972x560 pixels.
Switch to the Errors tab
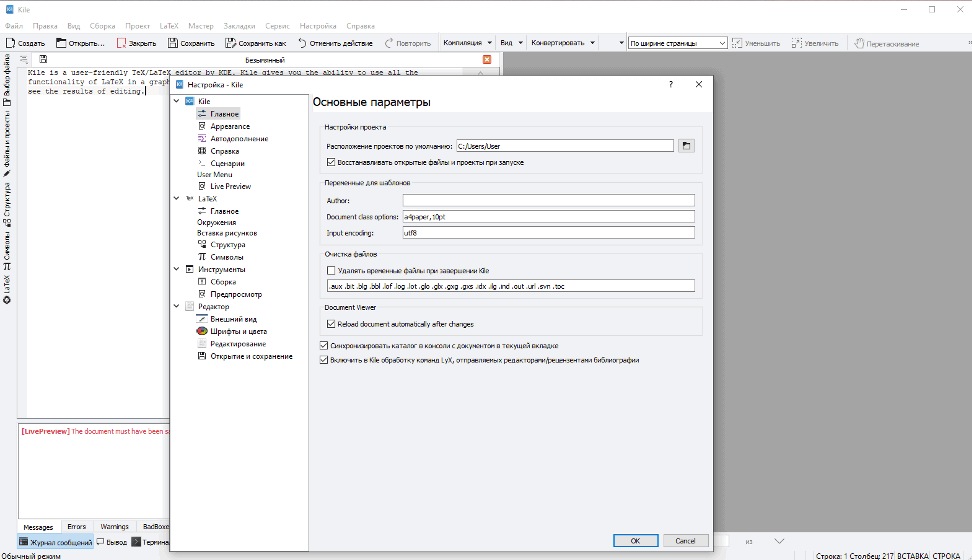(76, 527)
